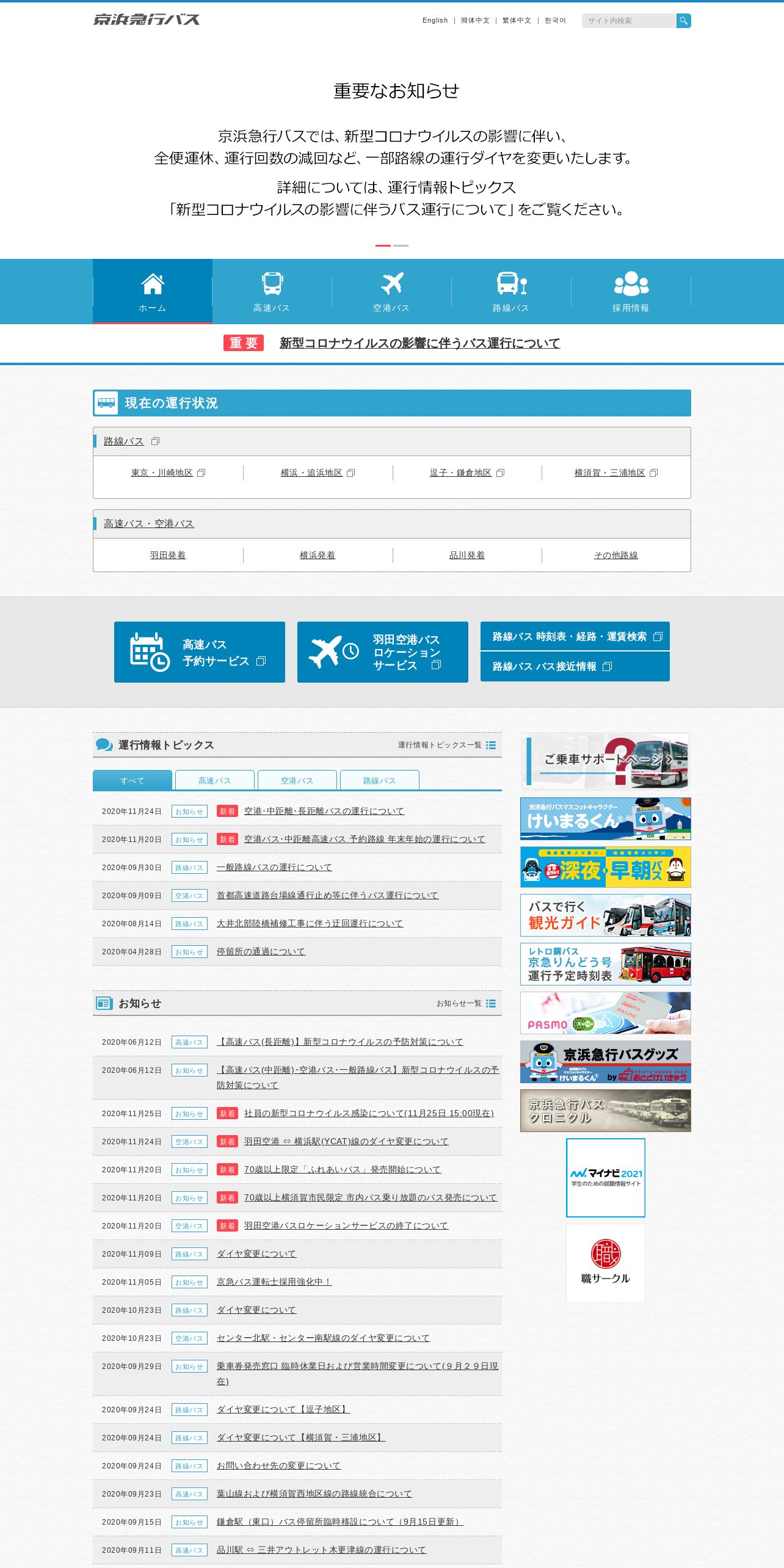Switch language to Korean
784x1568 pixels.
555,20
